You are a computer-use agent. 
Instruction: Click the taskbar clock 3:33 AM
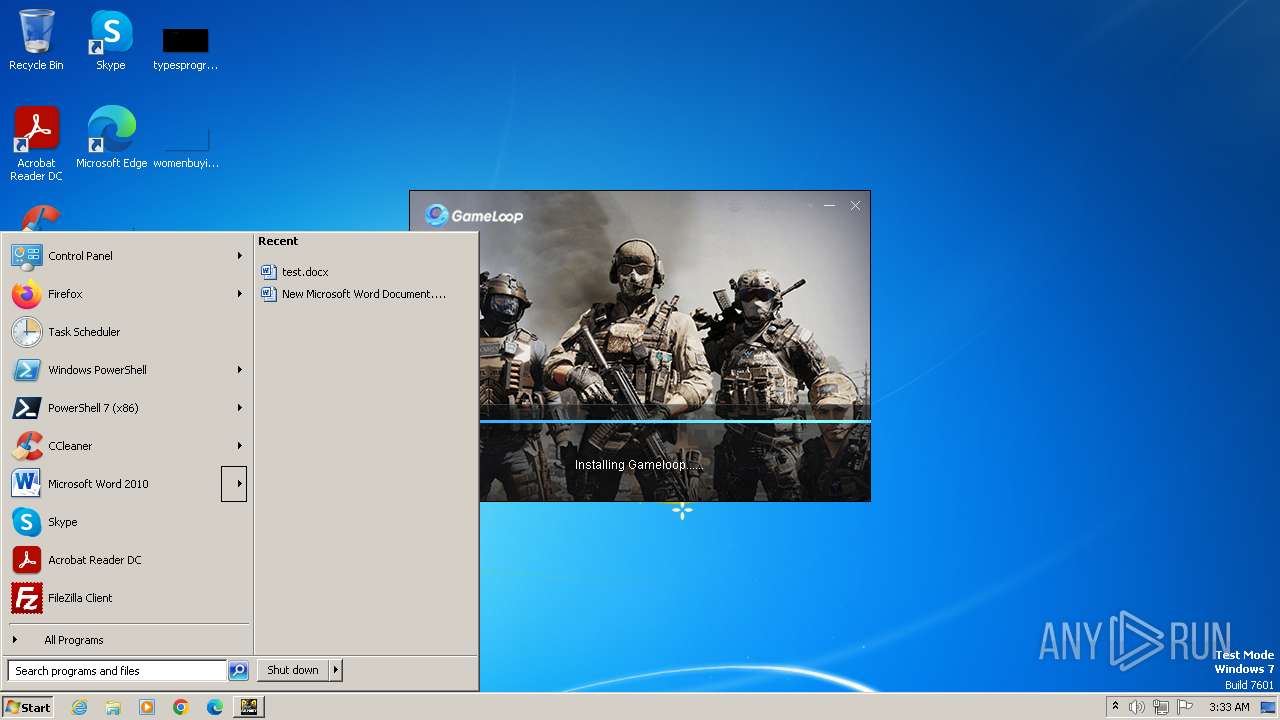tap(1229, 707)
